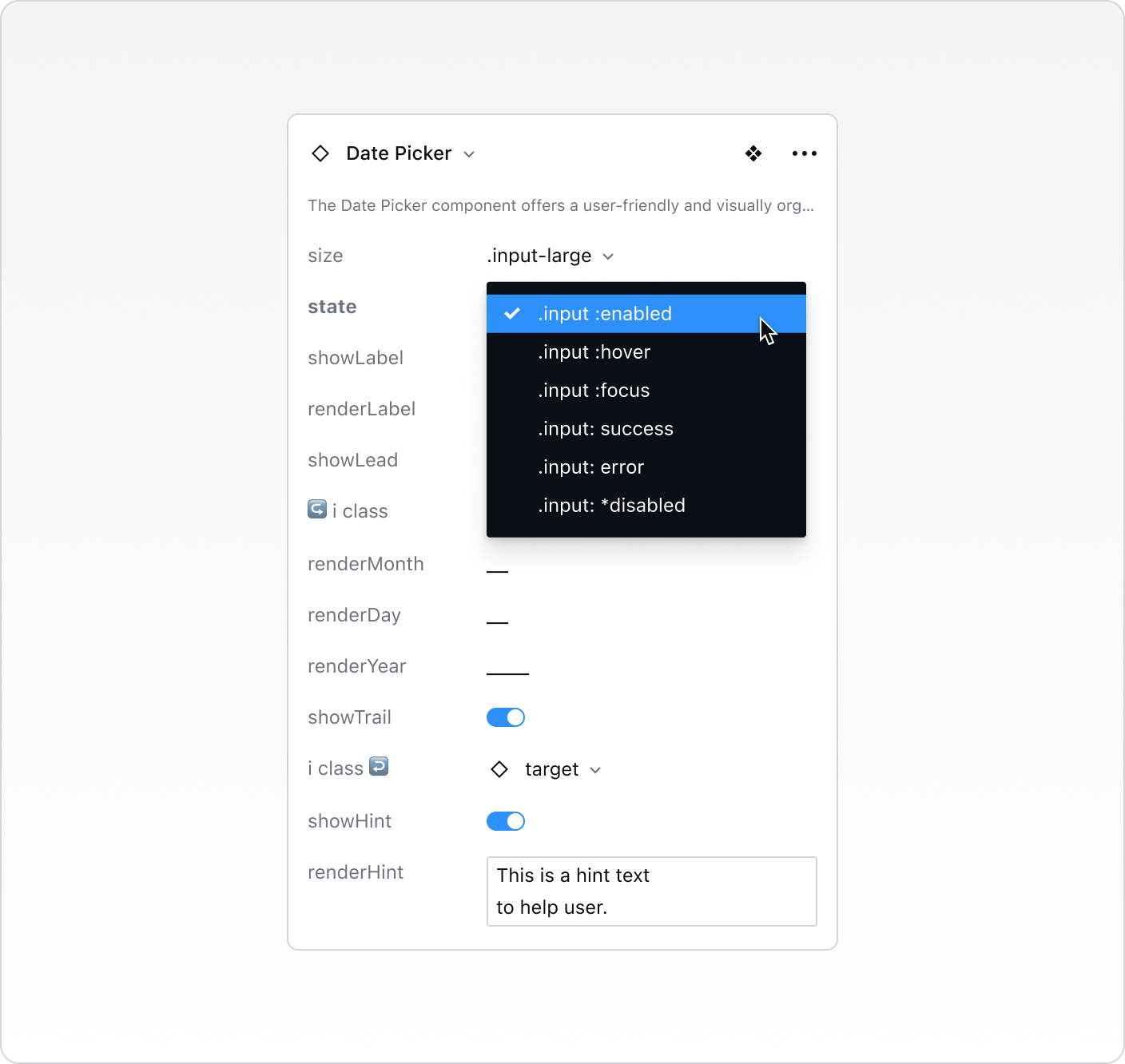Click the truncated component description text
Image resolution: width=1125 pixels, height=1064 pixels.
[x=561, y=206]
